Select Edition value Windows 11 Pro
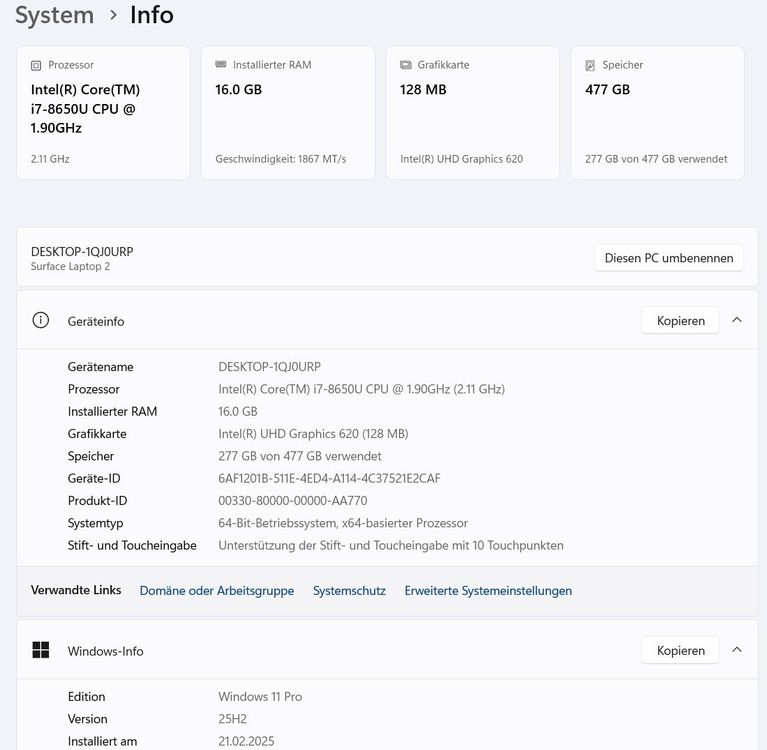The width and height of the screenshot is (767, 750). [x=260, y=696]
